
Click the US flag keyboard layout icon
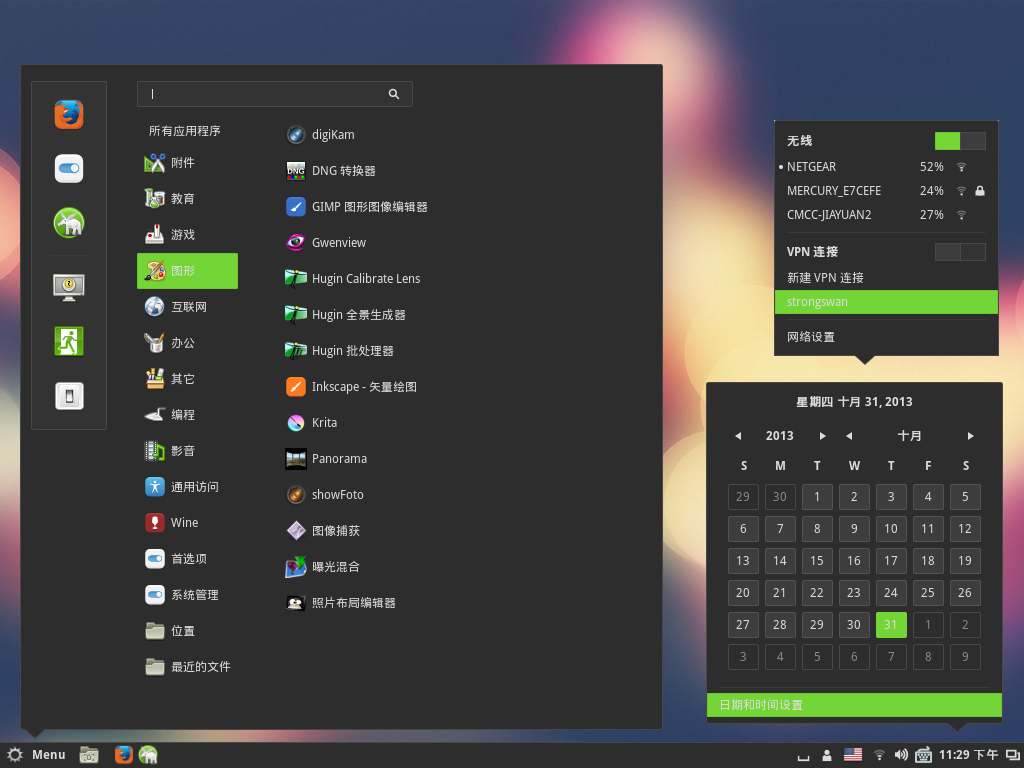pyautogui.click(x=853, y=754)
